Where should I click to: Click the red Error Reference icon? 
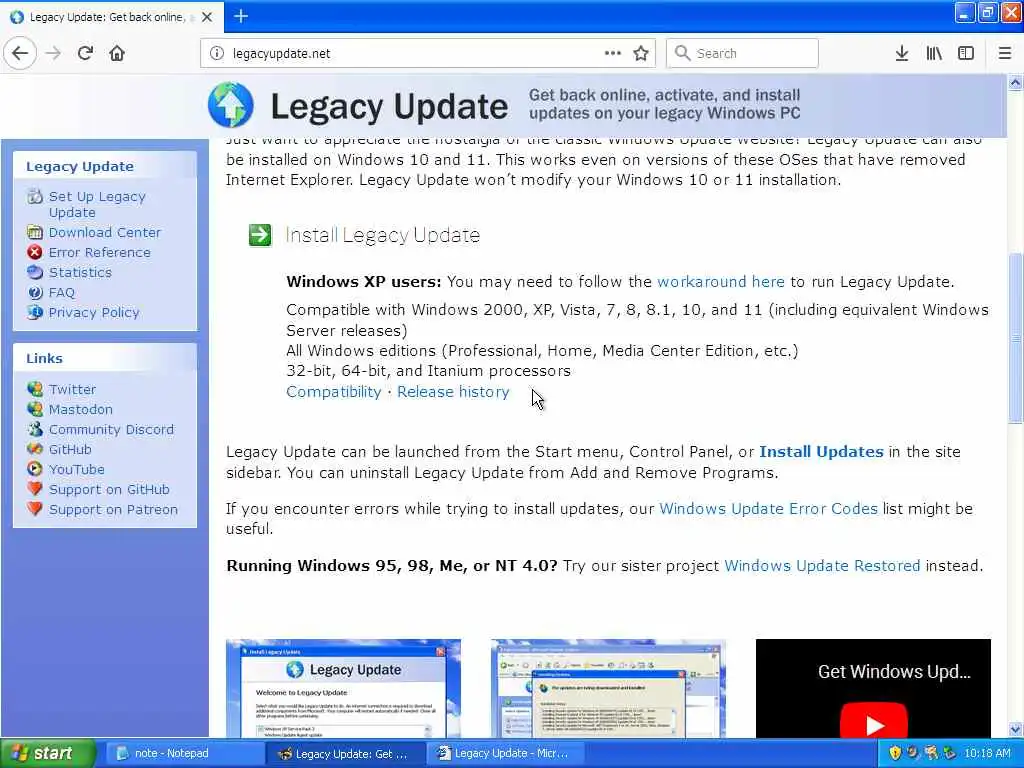coord(35,252)
